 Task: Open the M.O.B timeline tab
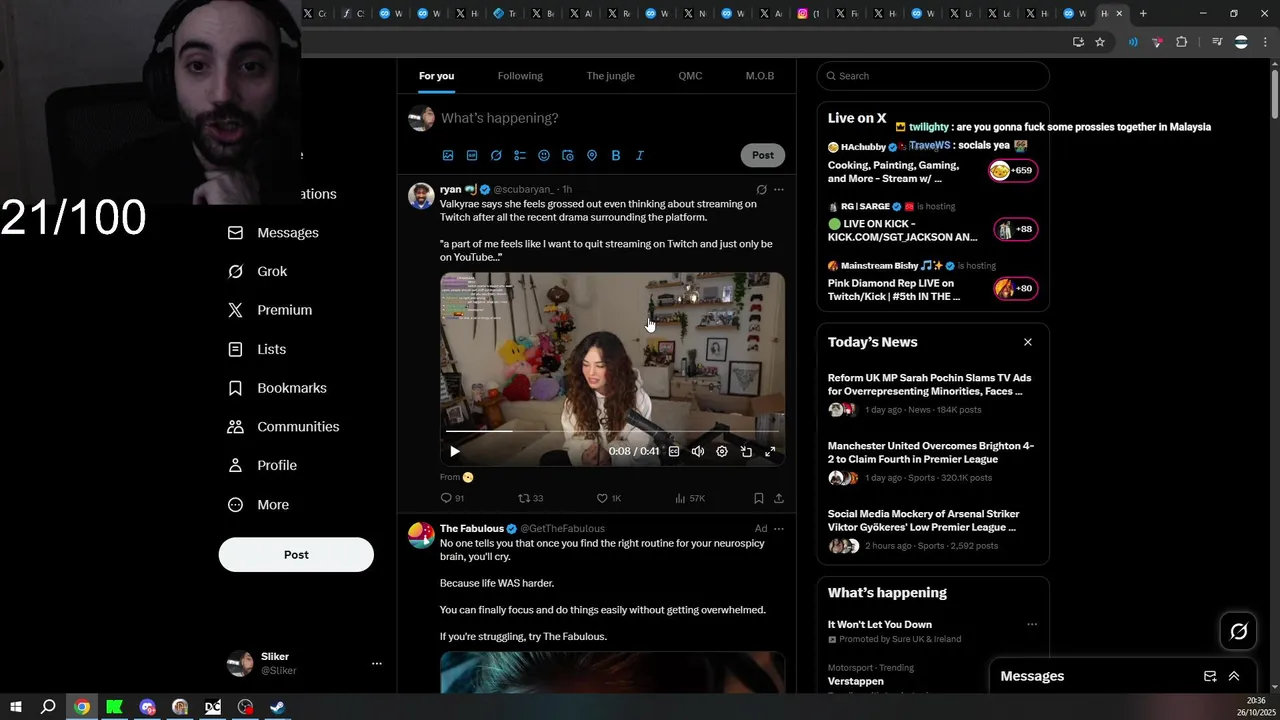759,76
